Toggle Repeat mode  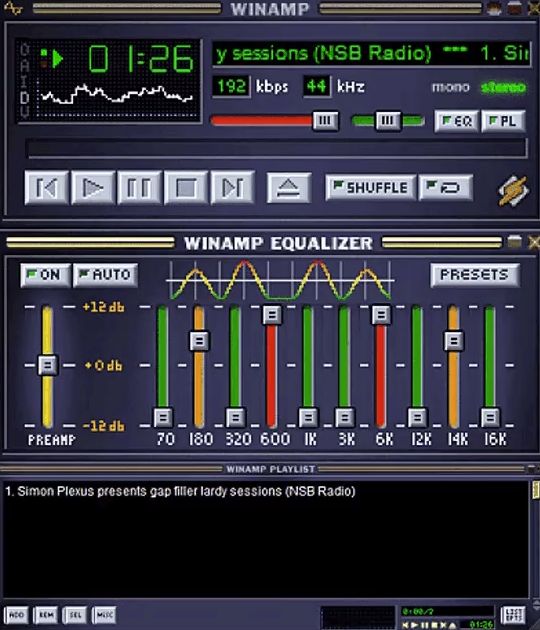point(445,187)
